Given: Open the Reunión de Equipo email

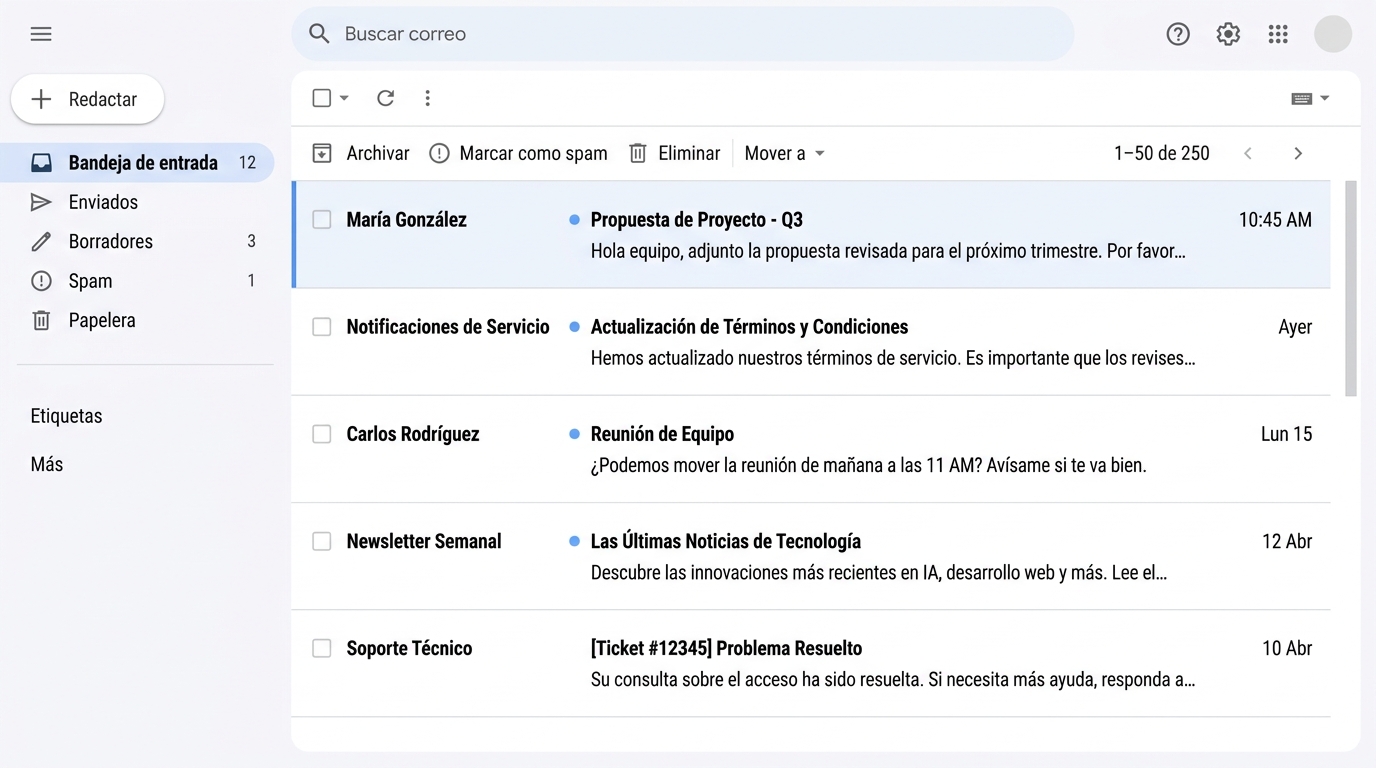Looking at the screenshot, I should (x=811, y=449).
